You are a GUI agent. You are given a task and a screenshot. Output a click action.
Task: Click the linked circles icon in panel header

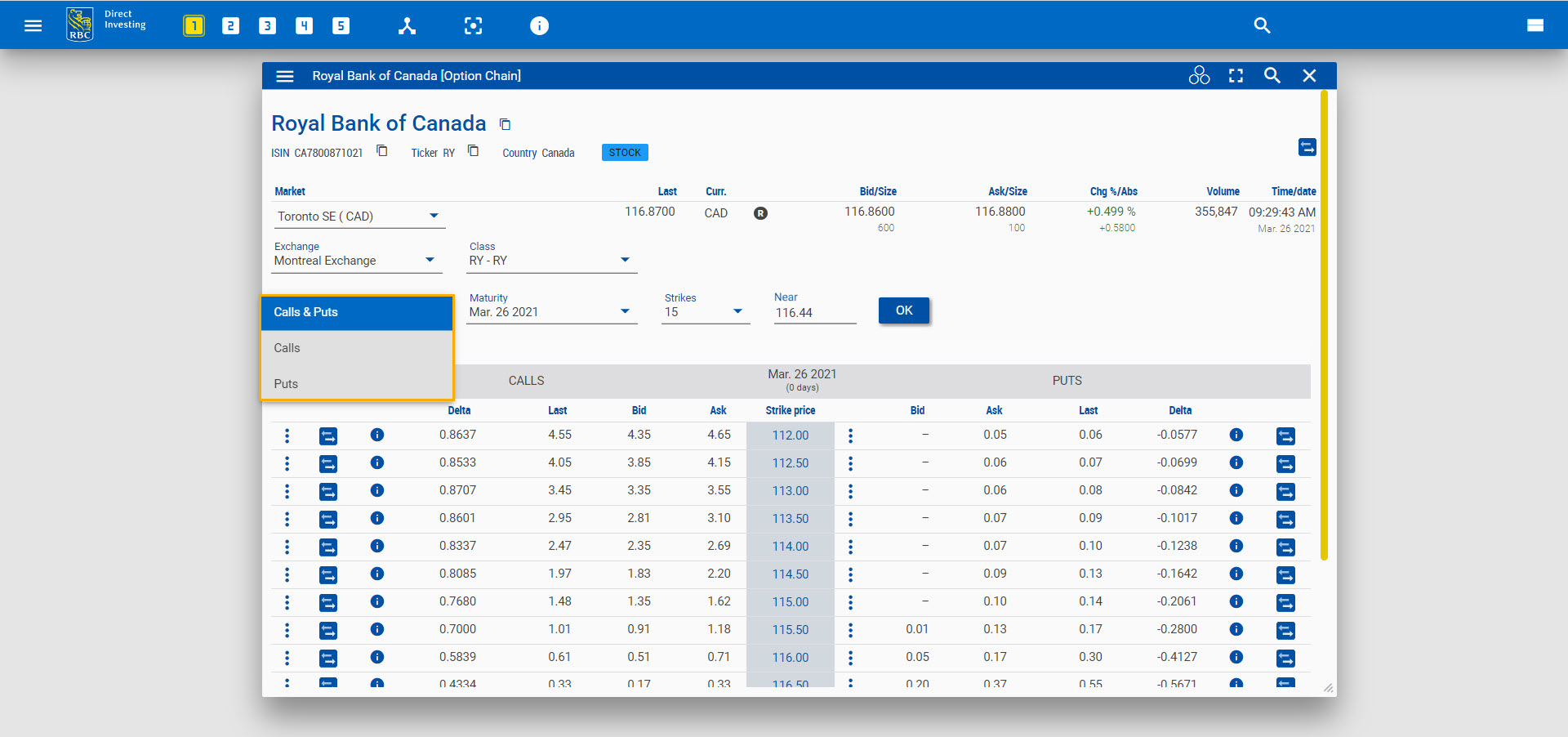[x=1199, y=75]
